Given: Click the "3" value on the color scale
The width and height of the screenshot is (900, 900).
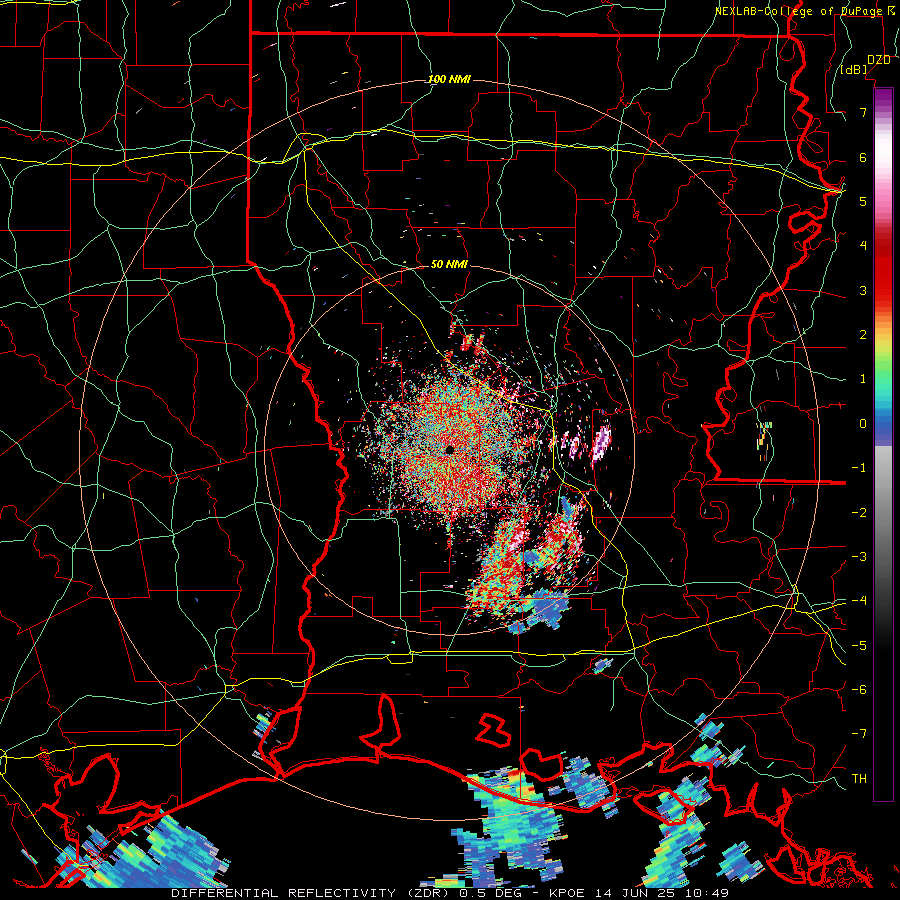Looking at the screenshot, I should [863, 290].
